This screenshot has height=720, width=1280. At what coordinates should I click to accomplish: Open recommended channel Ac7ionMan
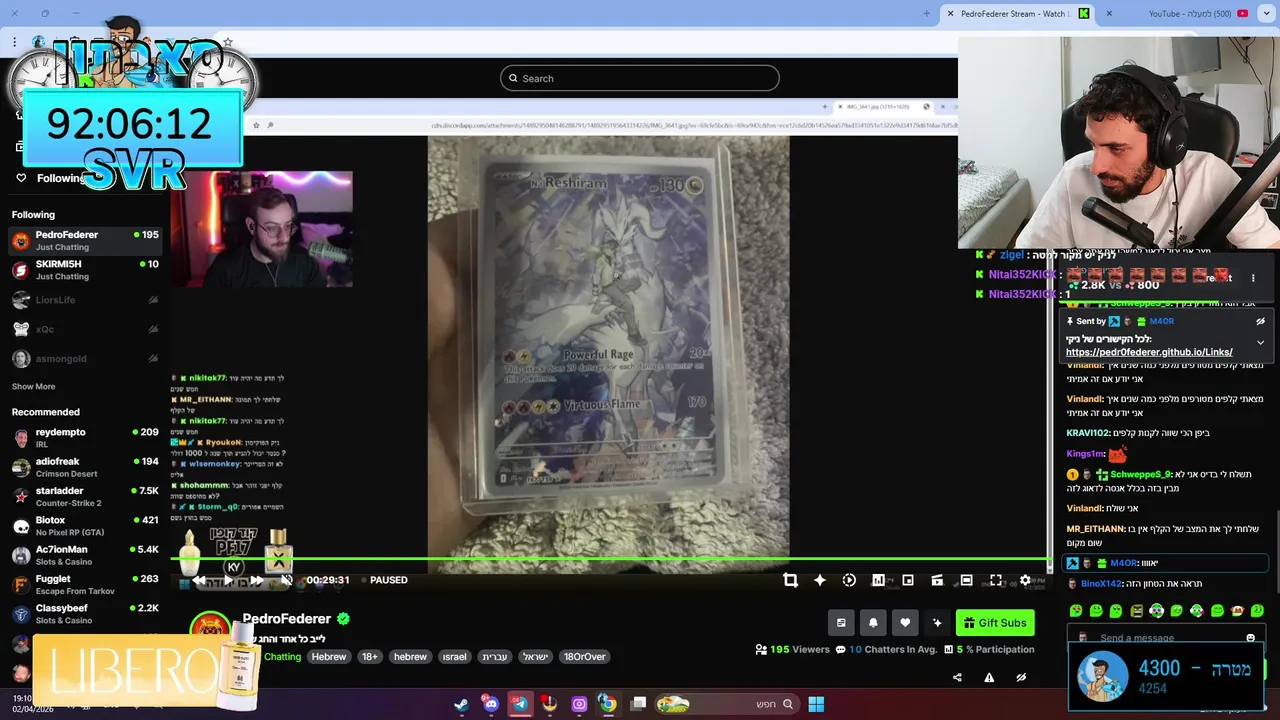[85, 555]
